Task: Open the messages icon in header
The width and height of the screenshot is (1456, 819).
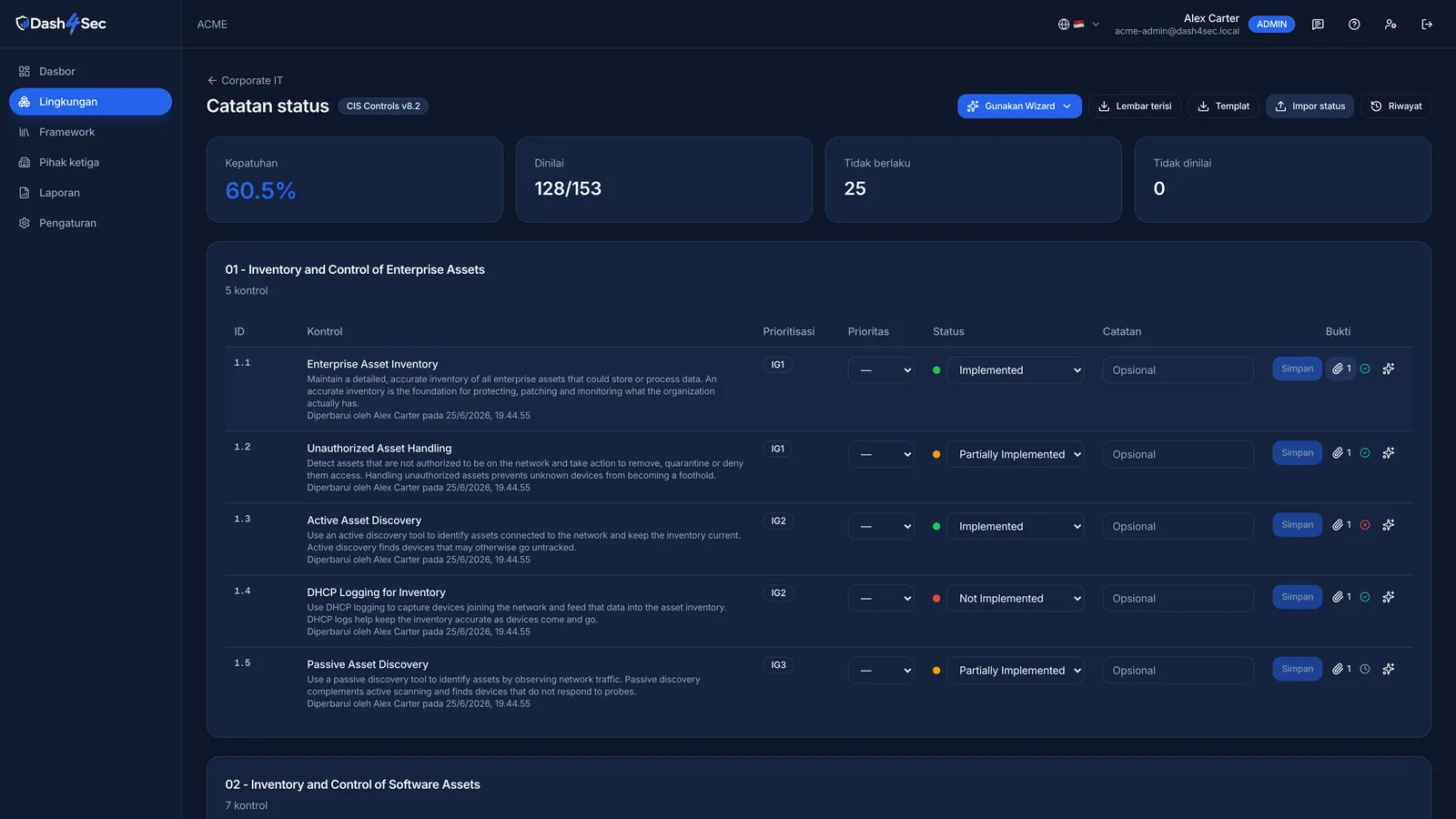Action: click(1318, 25)
